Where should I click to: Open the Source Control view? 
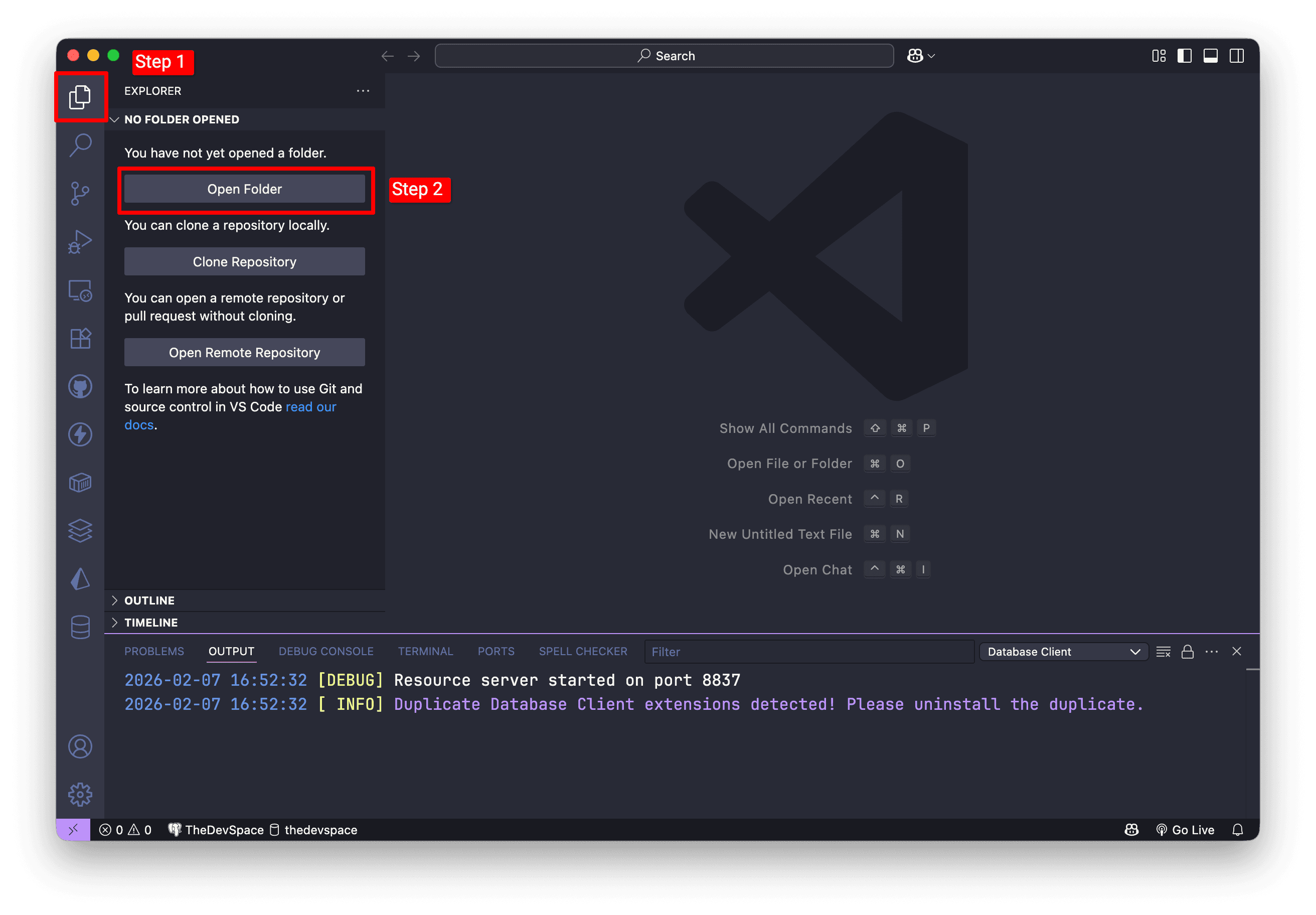point(80,193)
